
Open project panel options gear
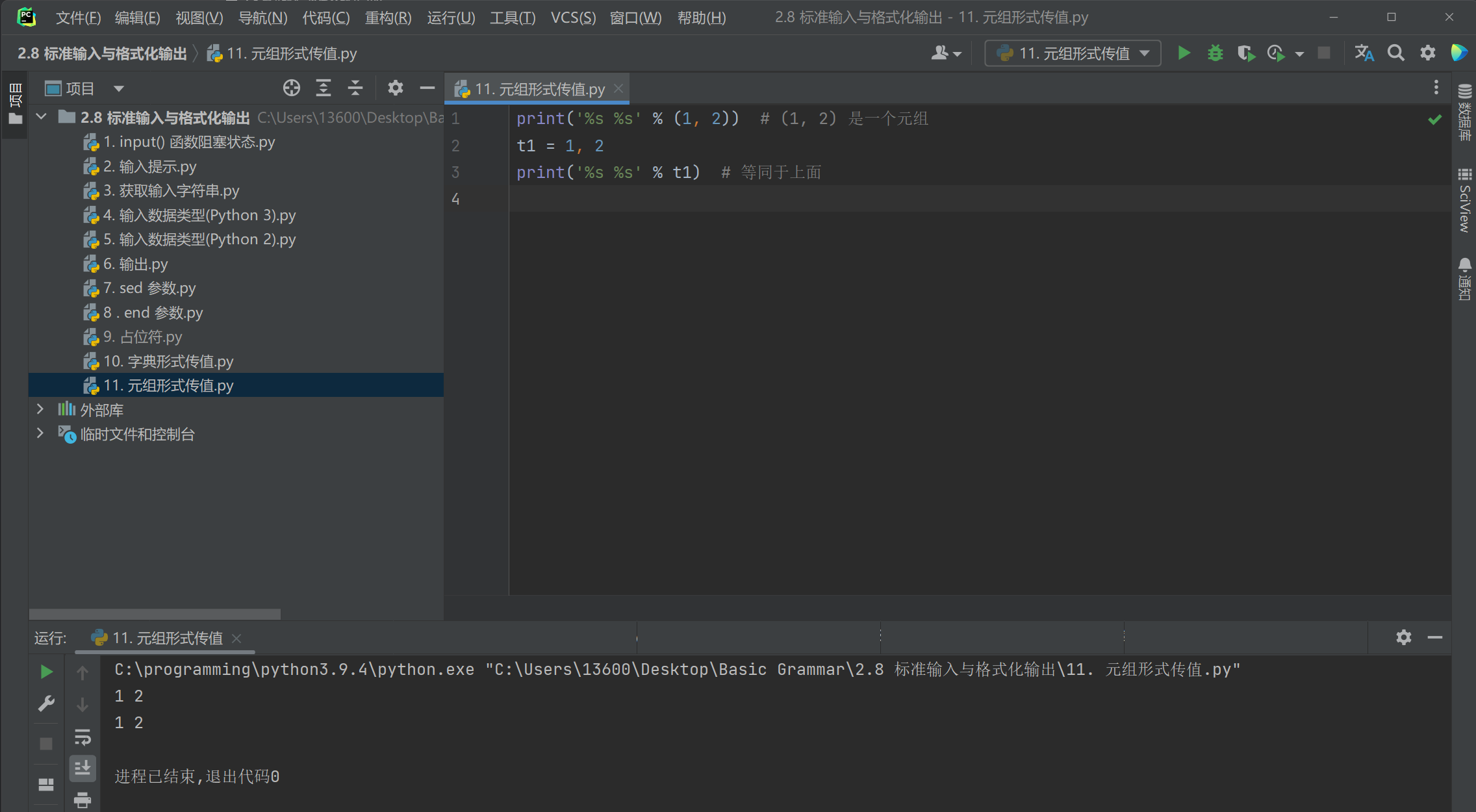pyautogui.click(x=395, y=88)
